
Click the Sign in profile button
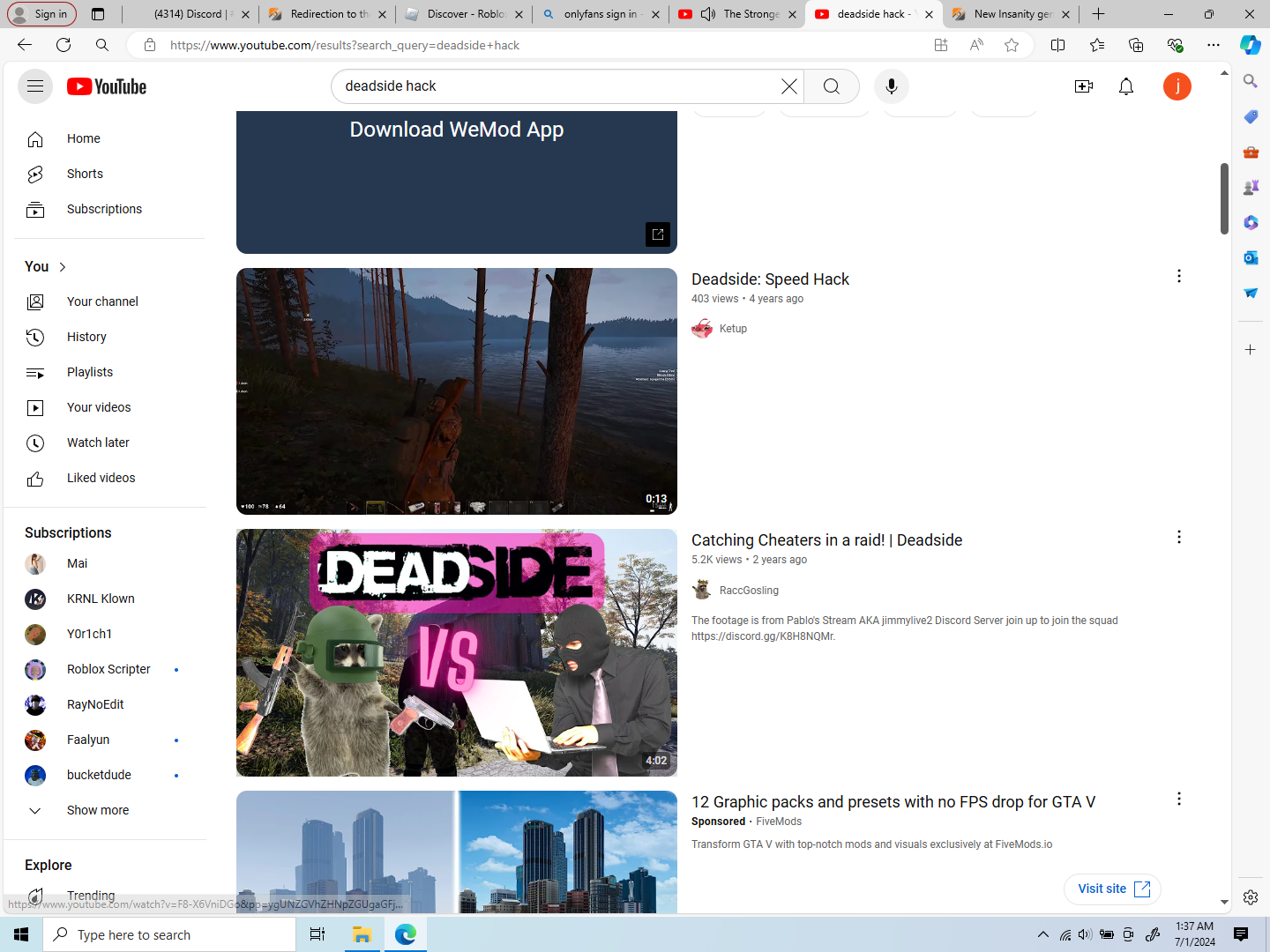click(41, 14)
